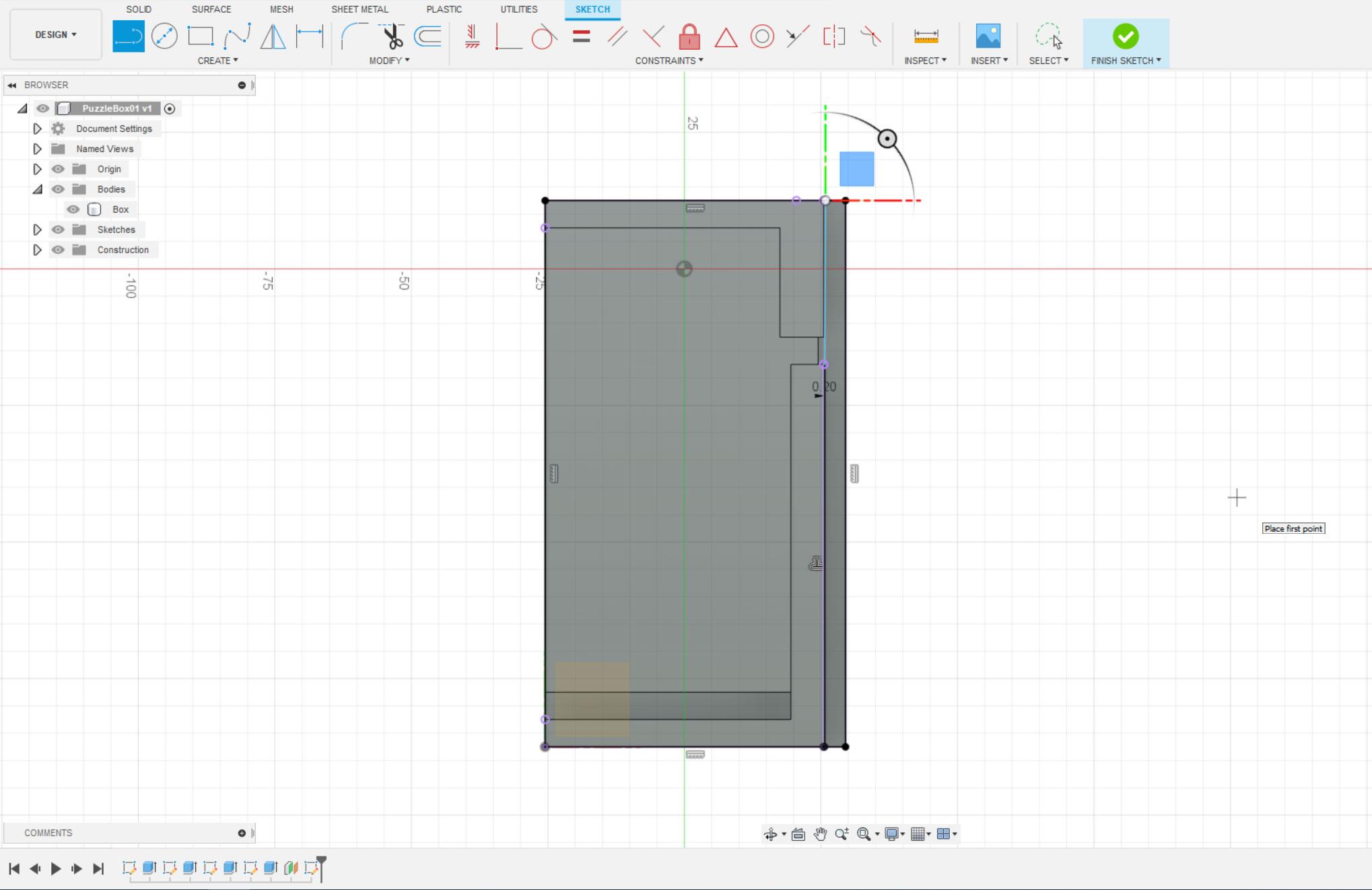This screenshot has width=1372, height=890.
Task: Apply the Fix/UnFix lock constraint
Action: (x=689, y=36)
